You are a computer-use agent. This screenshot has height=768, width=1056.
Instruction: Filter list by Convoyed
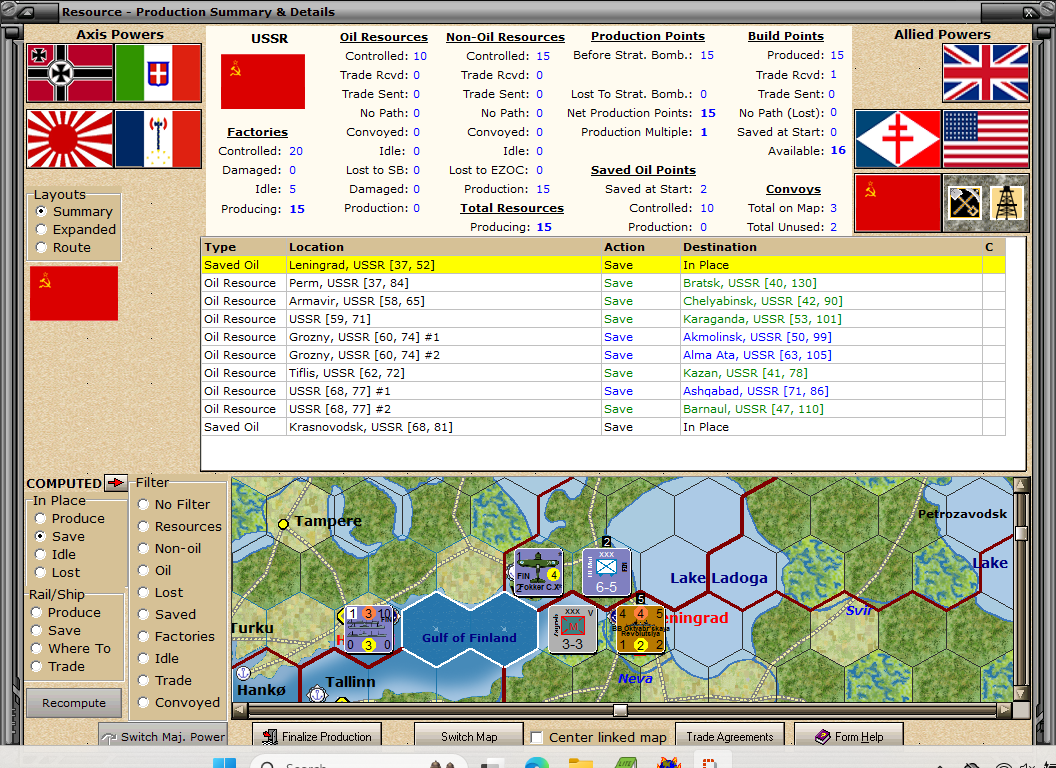(x=143, y=703)
